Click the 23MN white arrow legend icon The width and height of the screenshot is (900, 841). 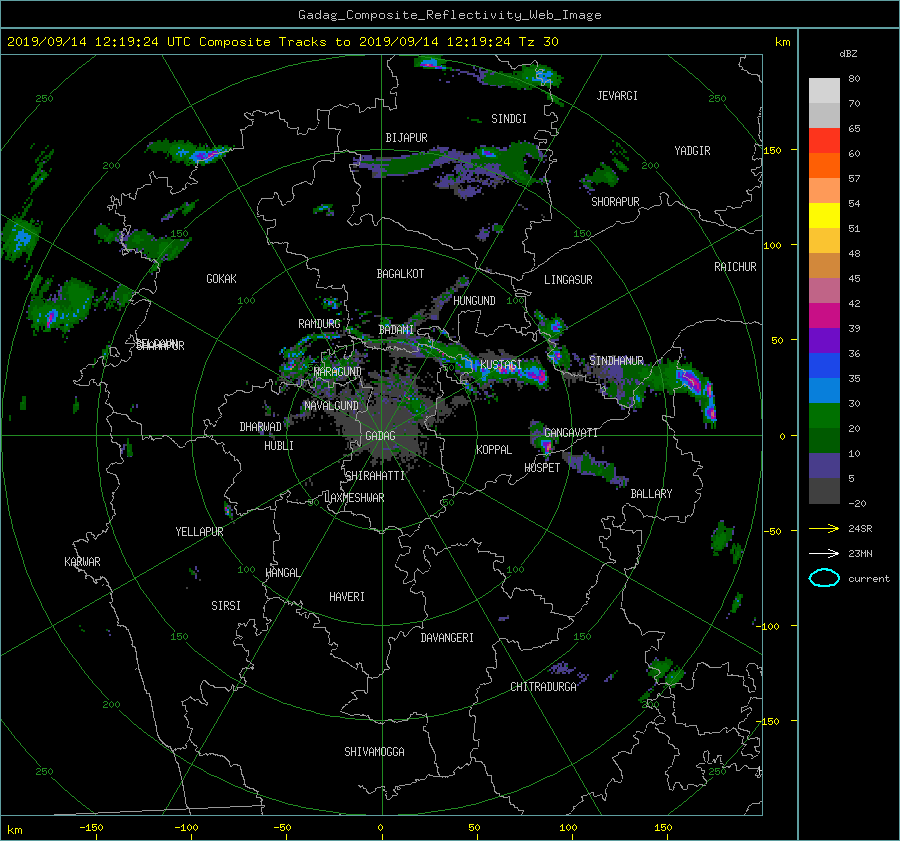tap(824, 553)
